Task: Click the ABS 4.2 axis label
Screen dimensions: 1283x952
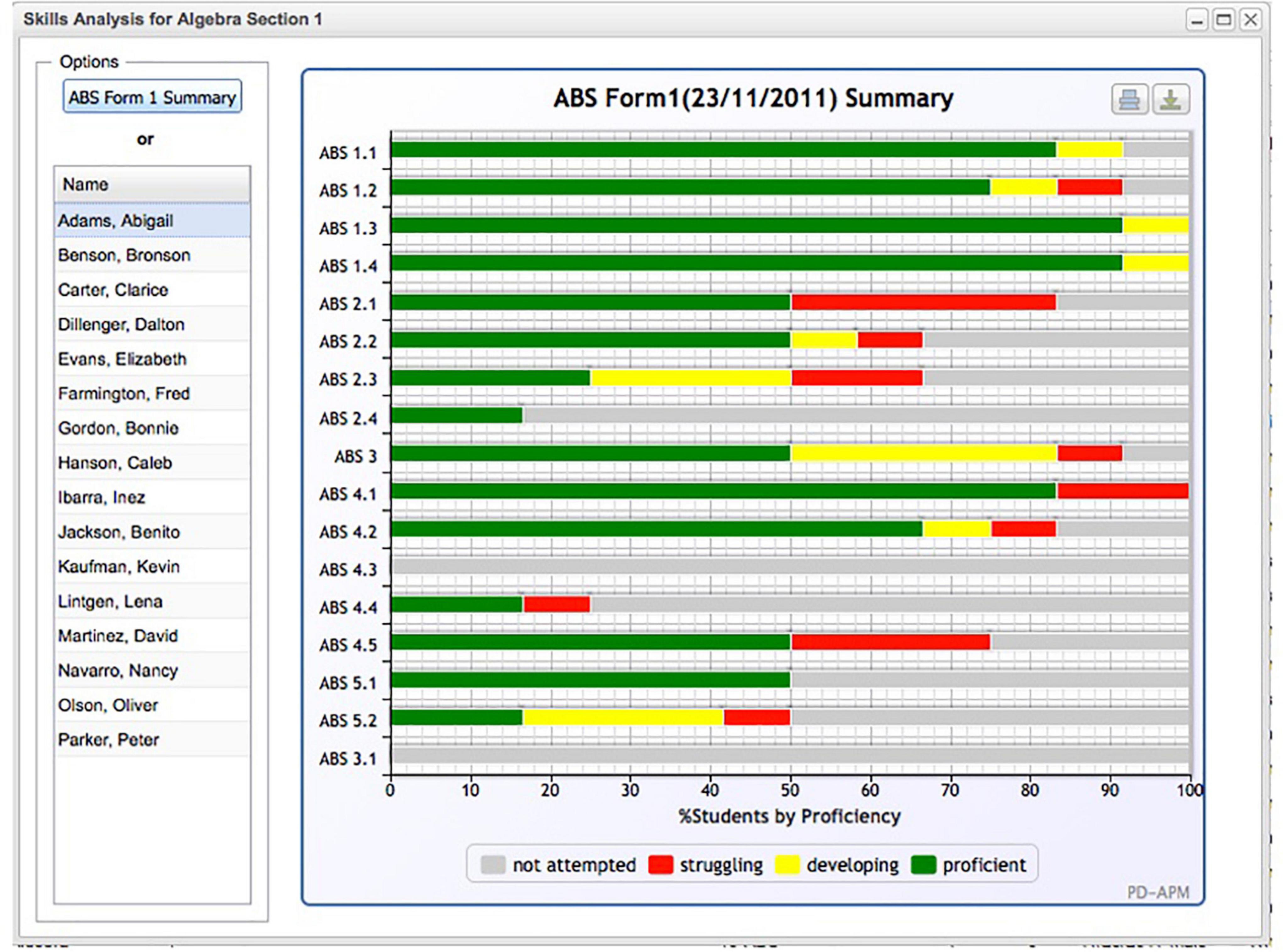Action: [348, 531]
